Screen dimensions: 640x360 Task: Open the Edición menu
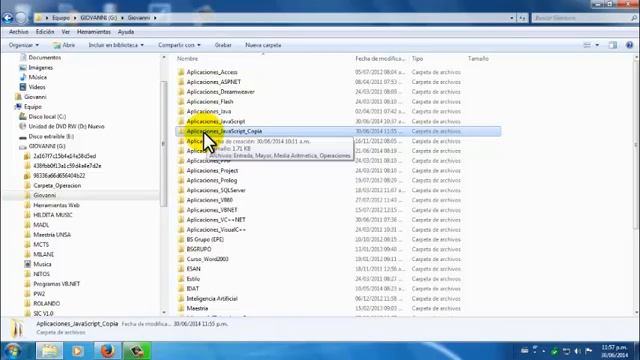coord(45,32)
